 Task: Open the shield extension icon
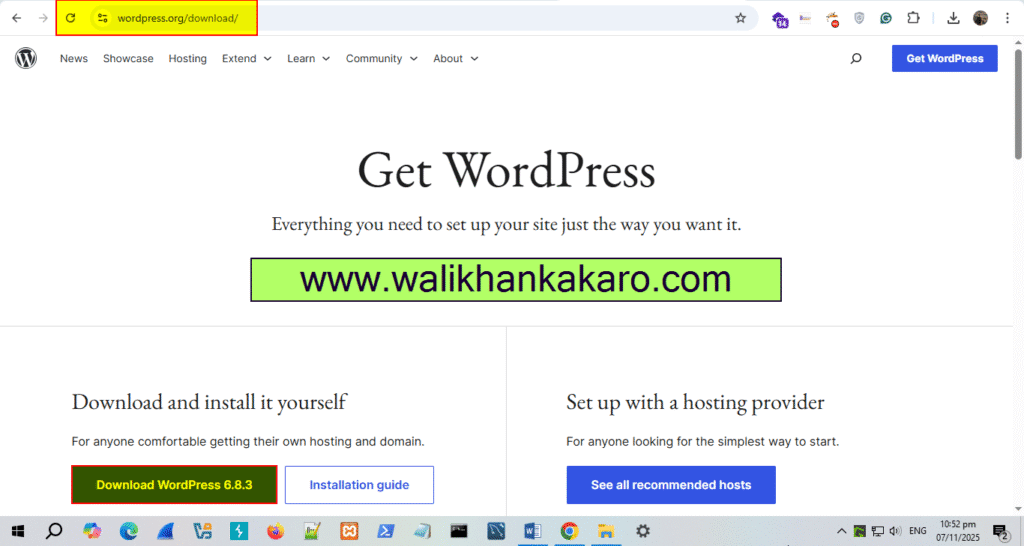tap(859, 18)
